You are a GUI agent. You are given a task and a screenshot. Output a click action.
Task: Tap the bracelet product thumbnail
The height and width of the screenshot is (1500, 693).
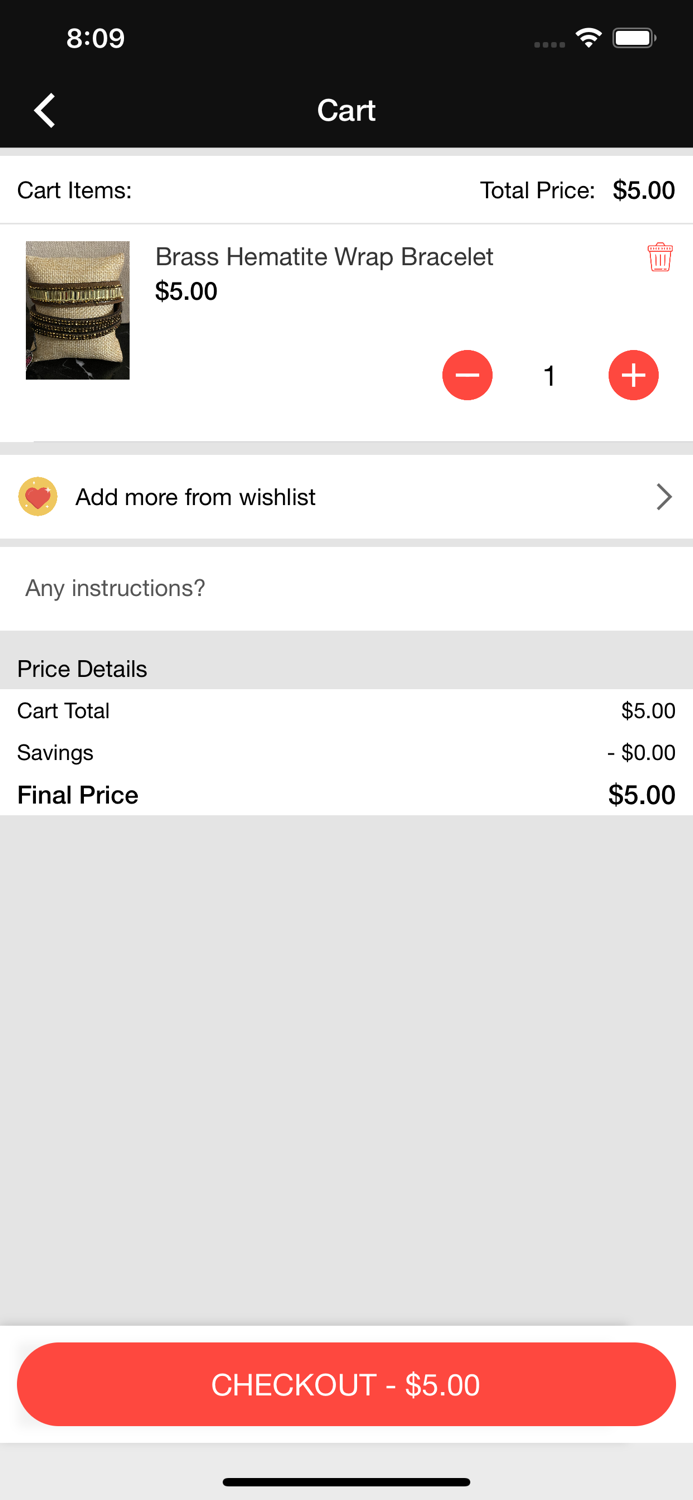78,310
